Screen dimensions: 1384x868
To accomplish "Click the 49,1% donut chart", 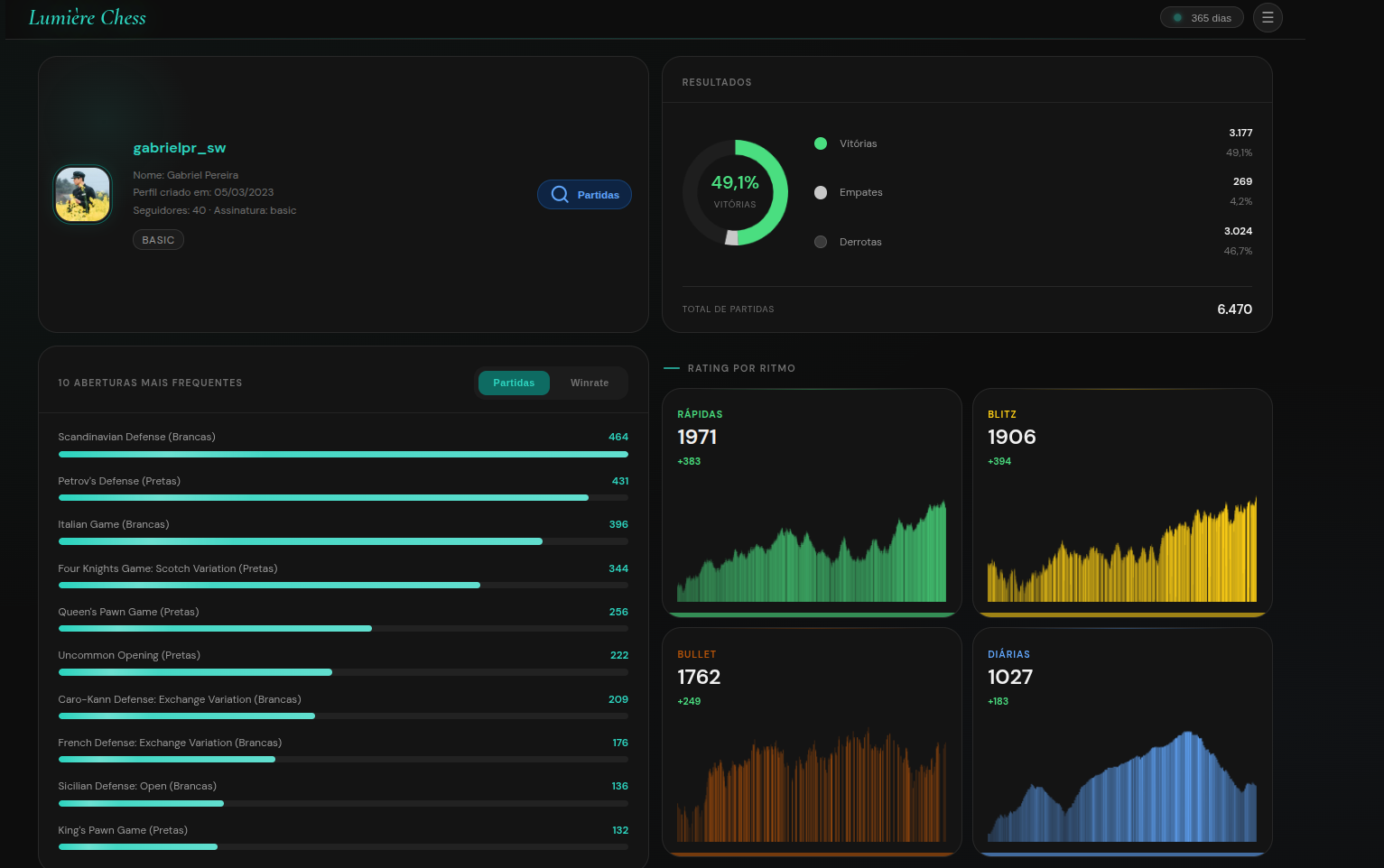I will [735, 192].
